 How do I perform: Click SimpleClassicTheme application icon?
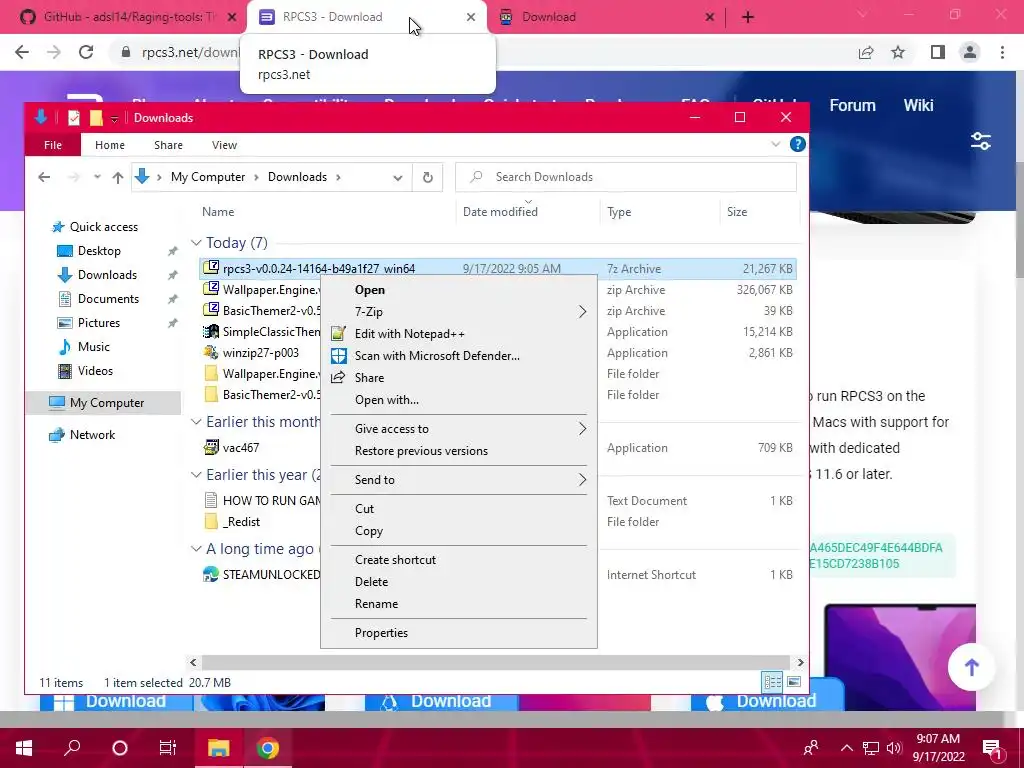click(x=211, y=332)
